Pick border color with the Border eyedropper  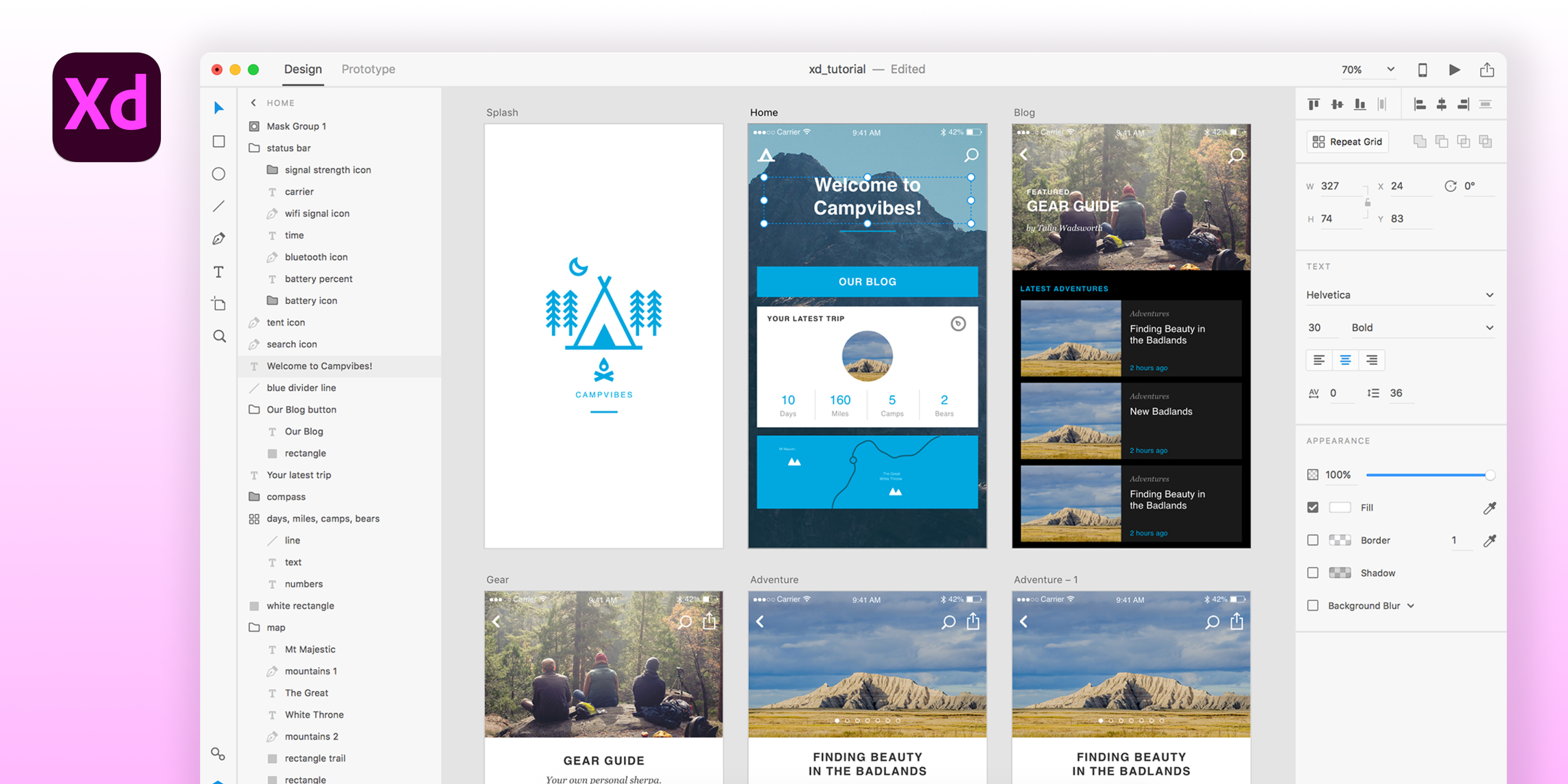1490,541
